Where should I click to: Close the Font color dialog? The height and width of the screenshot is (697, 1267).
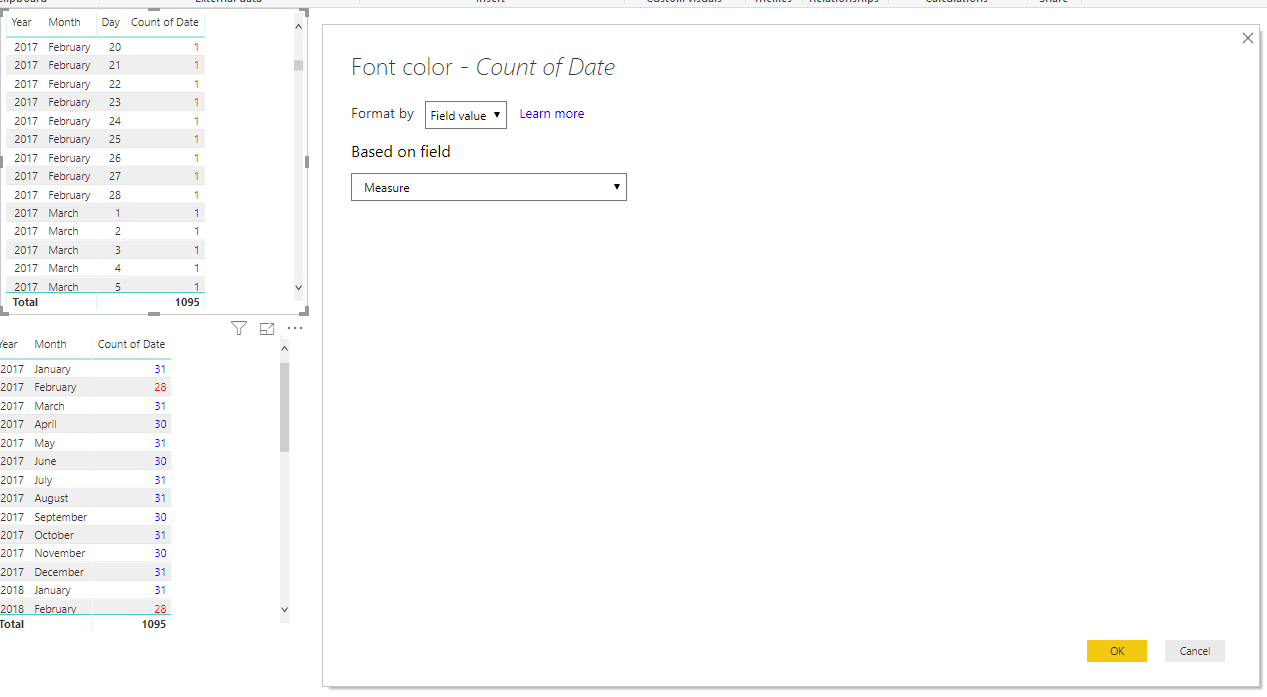[1247, 38]
